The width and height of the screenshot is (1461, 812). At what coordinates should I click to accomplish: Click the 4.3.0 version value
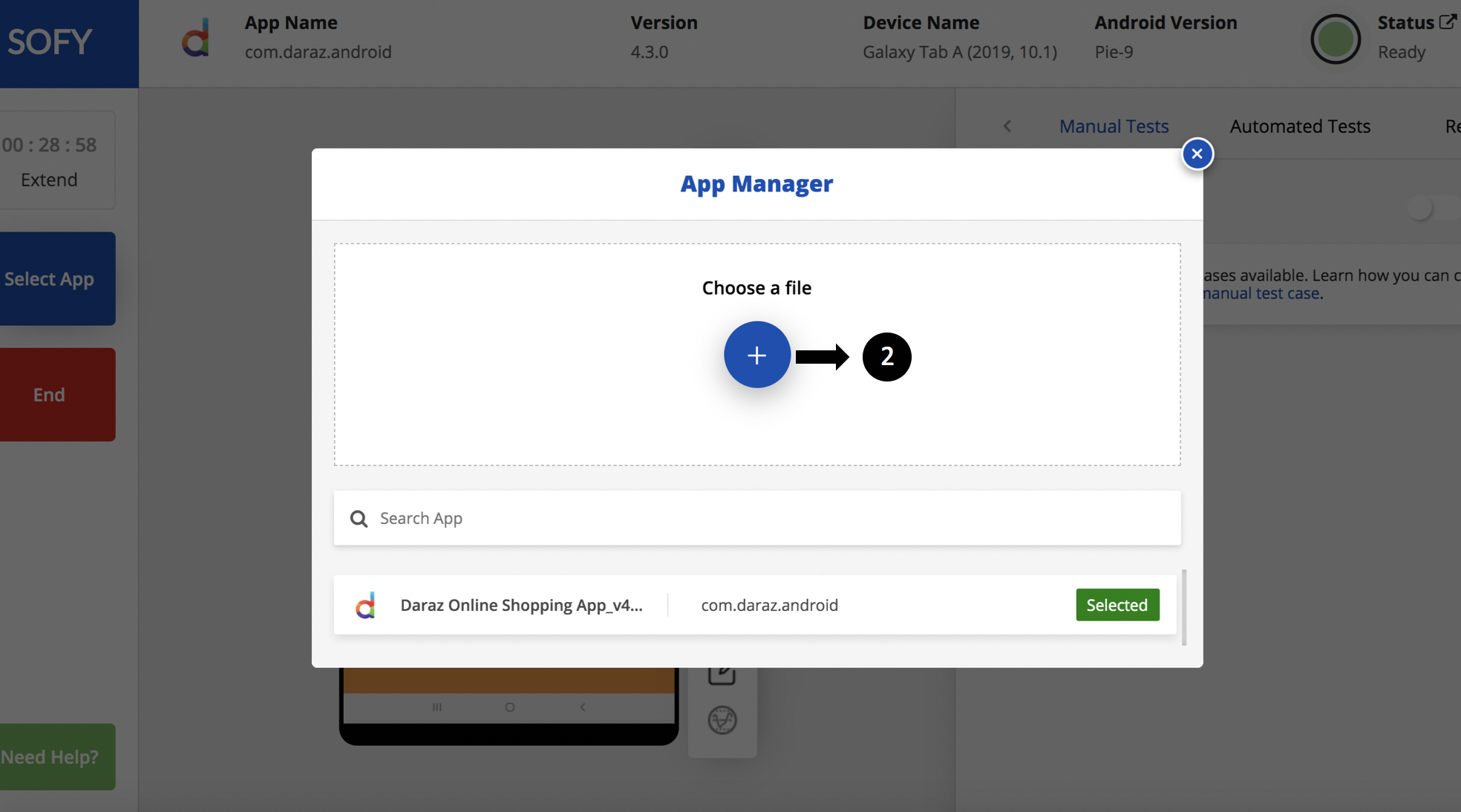pos(649,52)
